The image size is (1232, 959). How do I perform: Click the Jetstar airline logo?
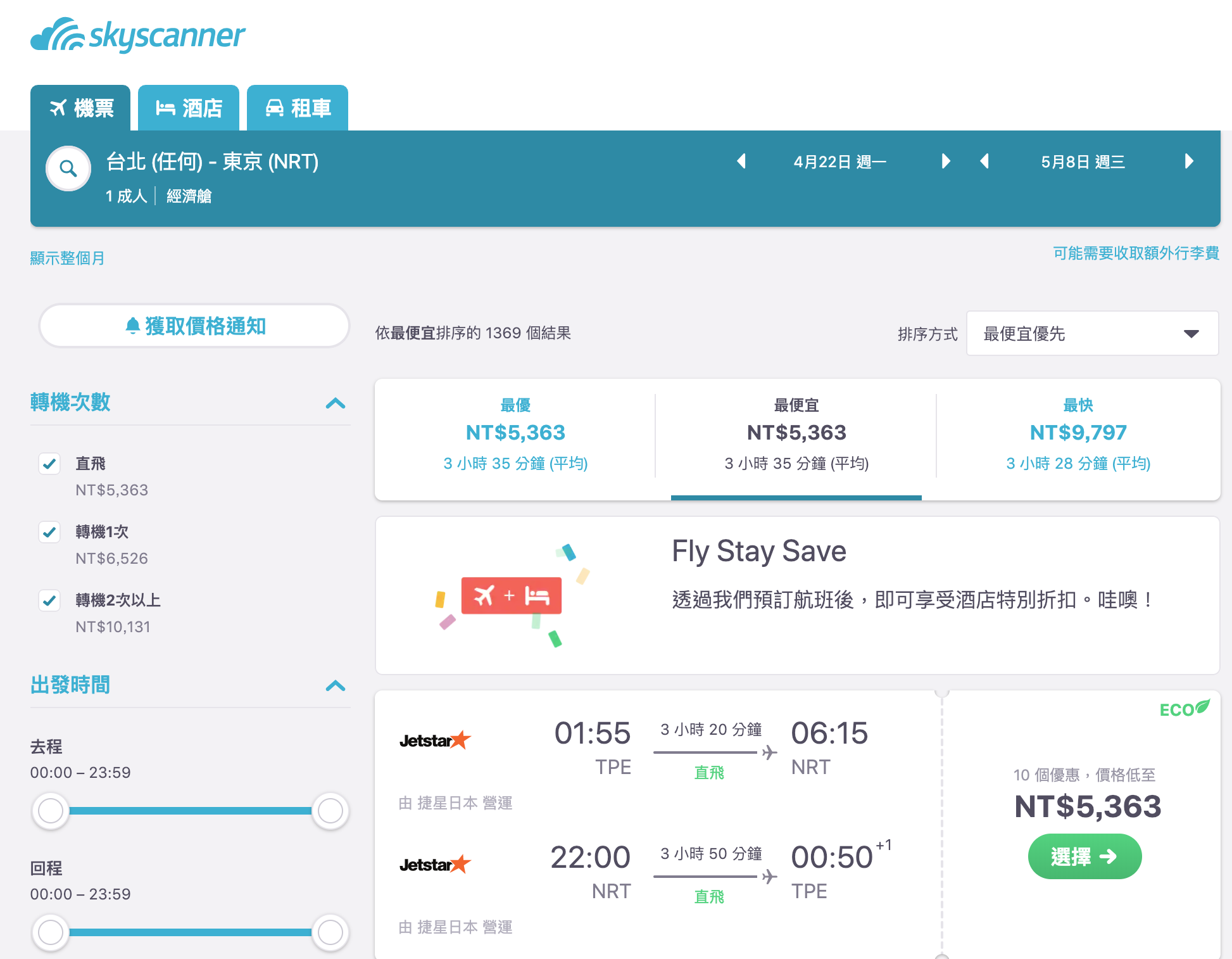tap(435, 739)
